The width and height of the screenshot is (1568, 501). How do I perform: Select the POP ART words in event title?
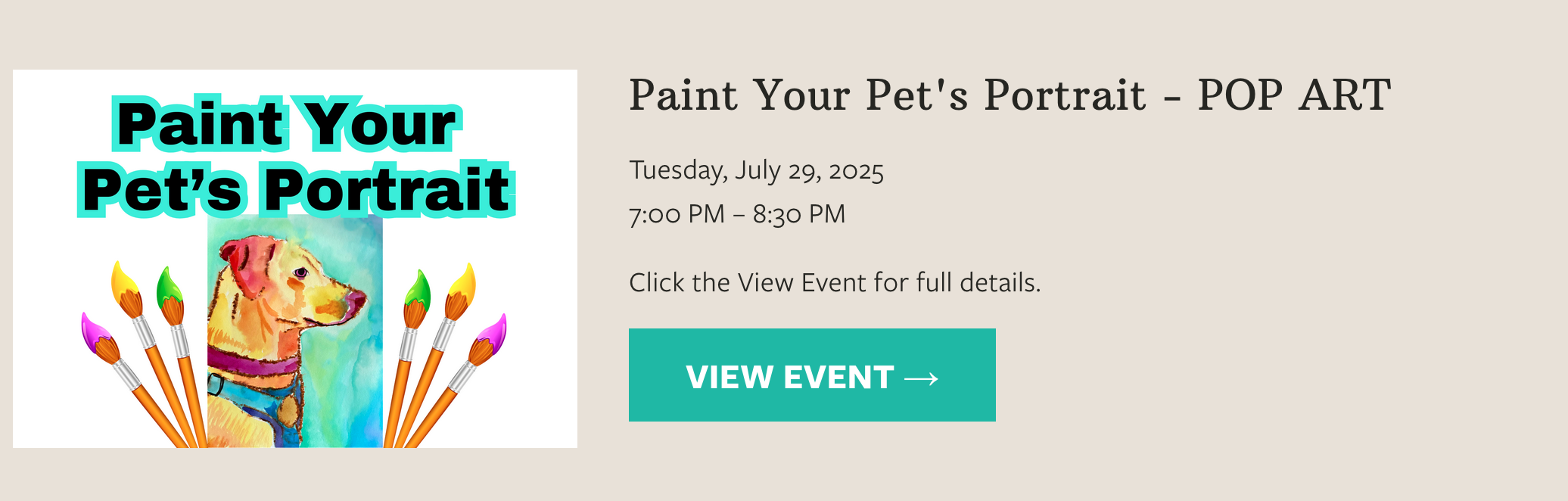point(1294,96)
